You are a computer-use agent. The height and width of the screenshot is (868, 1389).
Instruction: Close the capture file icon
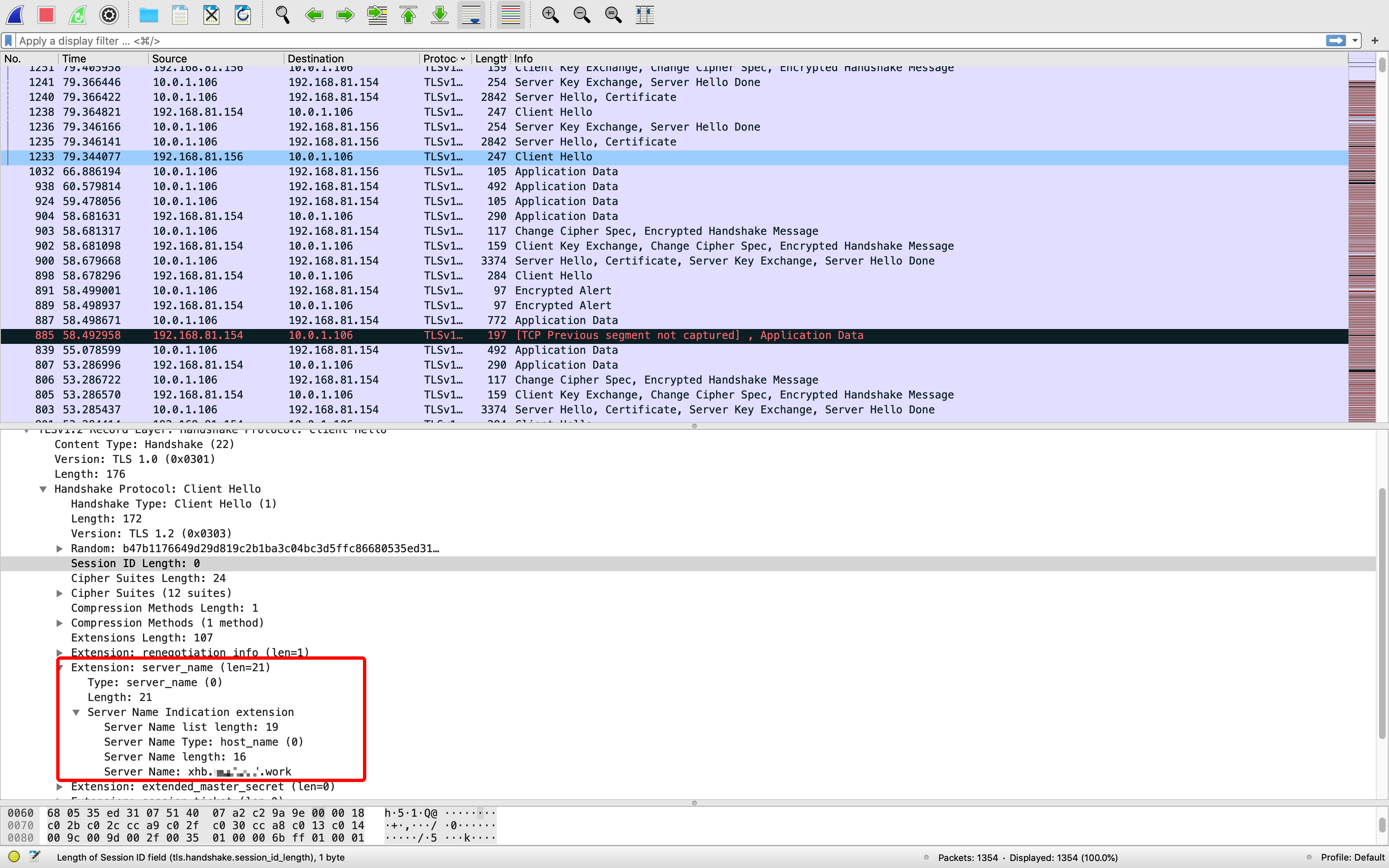212,15
